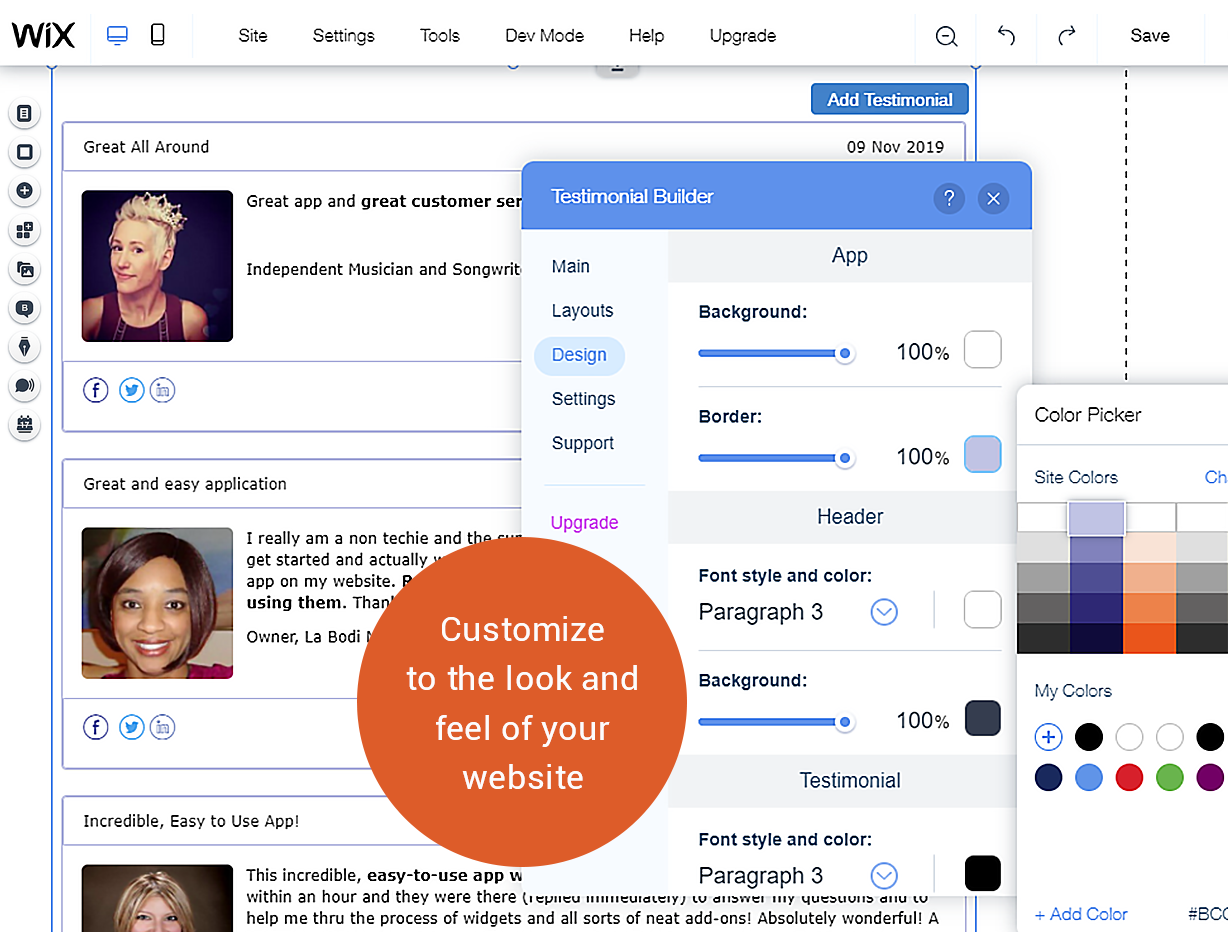Open the Pages document icon in left sidebar
This screenshot has height=932, width=1228.
click(25, 114)
